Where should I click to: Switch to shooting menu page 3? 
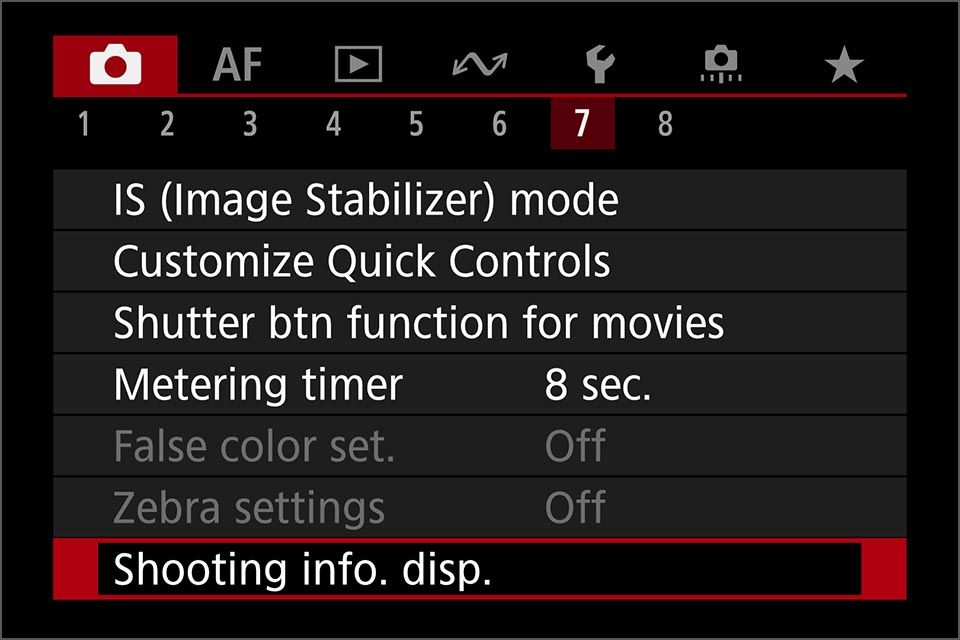click(250, 124)
